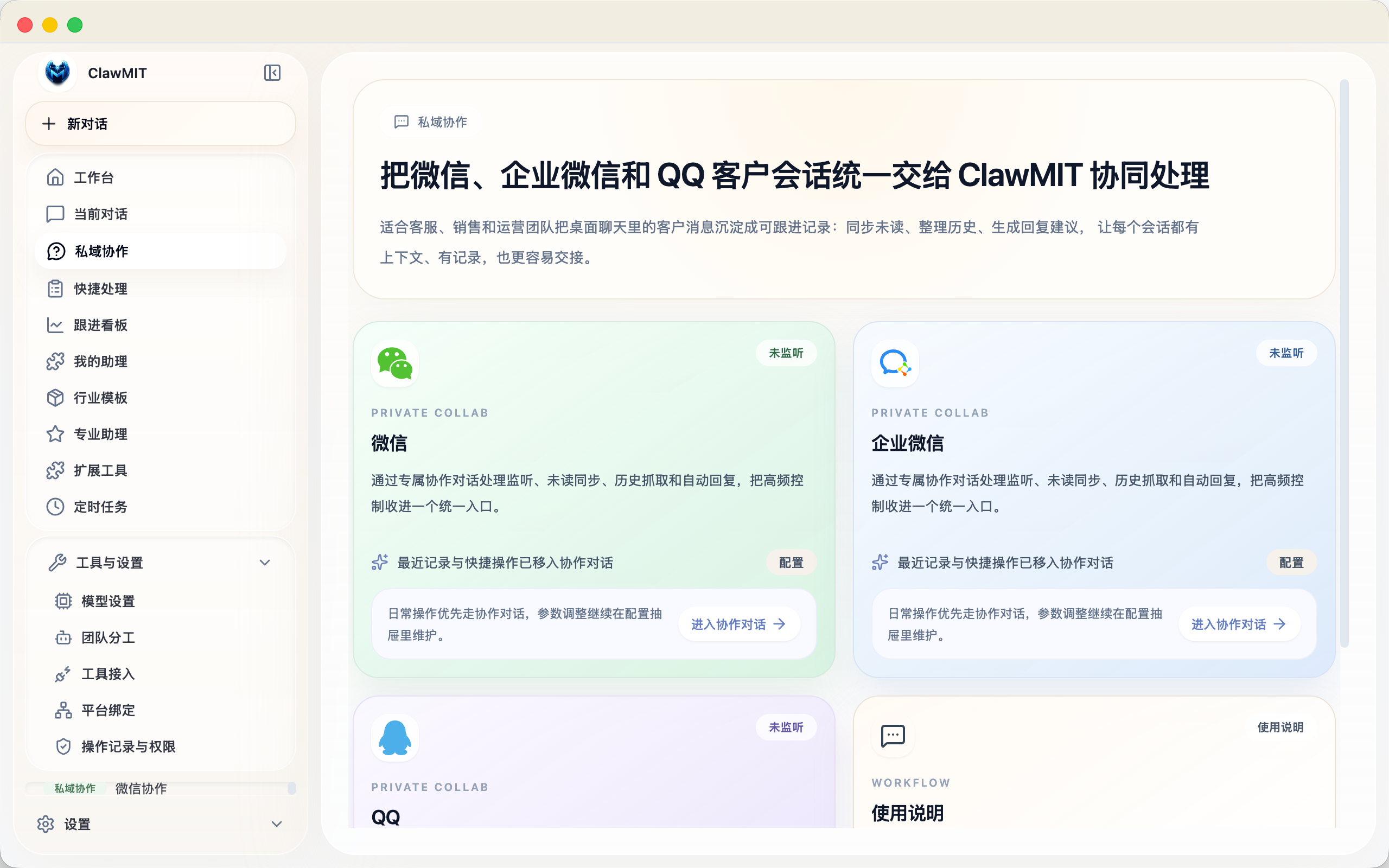Click 未监听 badge on 微信 card
1389x868 pixels.
pos(786,353)
